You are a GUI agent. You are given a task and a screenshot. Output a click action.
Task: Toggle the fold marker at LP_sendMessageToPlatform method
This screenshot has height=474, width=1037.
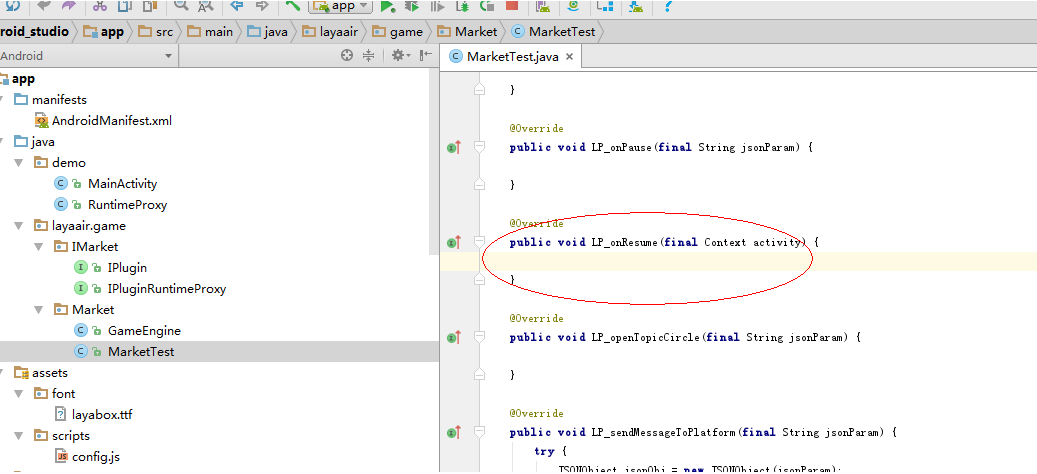(479, 432)
